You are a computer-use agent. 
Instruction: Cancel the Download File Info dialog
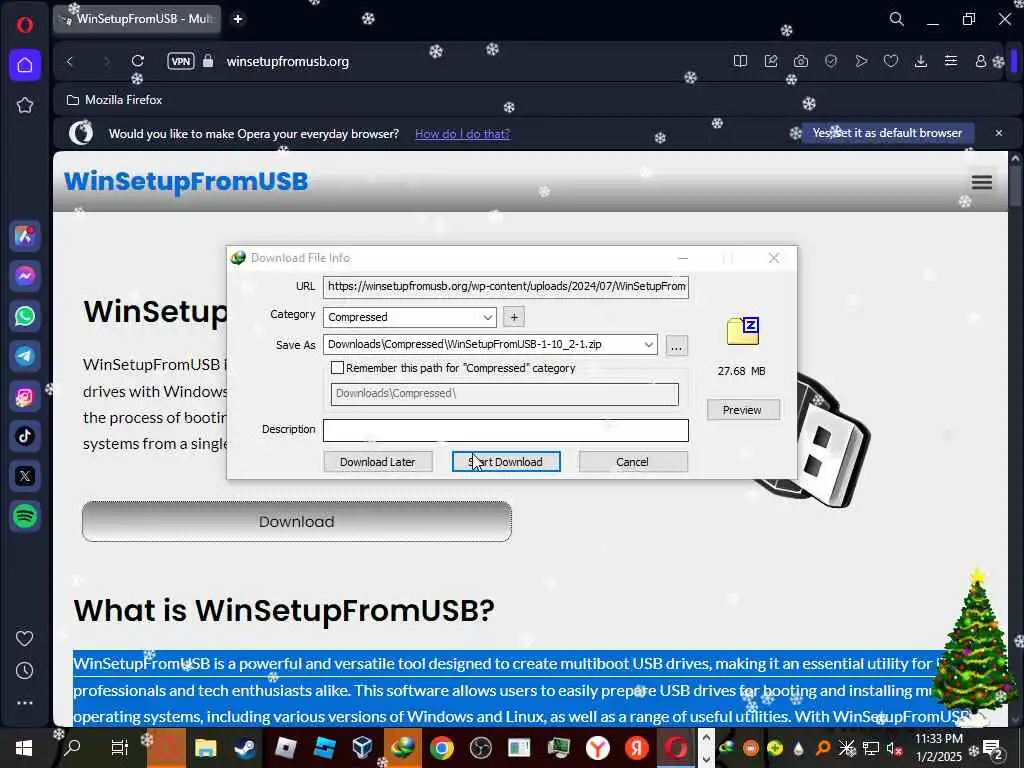pyautogui.click(x=633, y=462)
